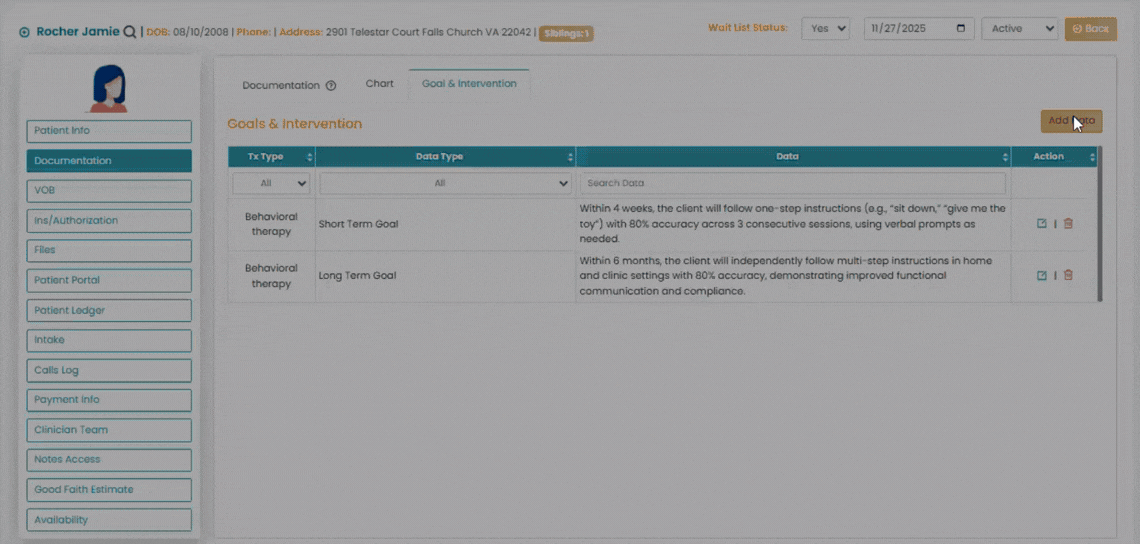Open Documentation in sidebar

[x=109, y=161]
